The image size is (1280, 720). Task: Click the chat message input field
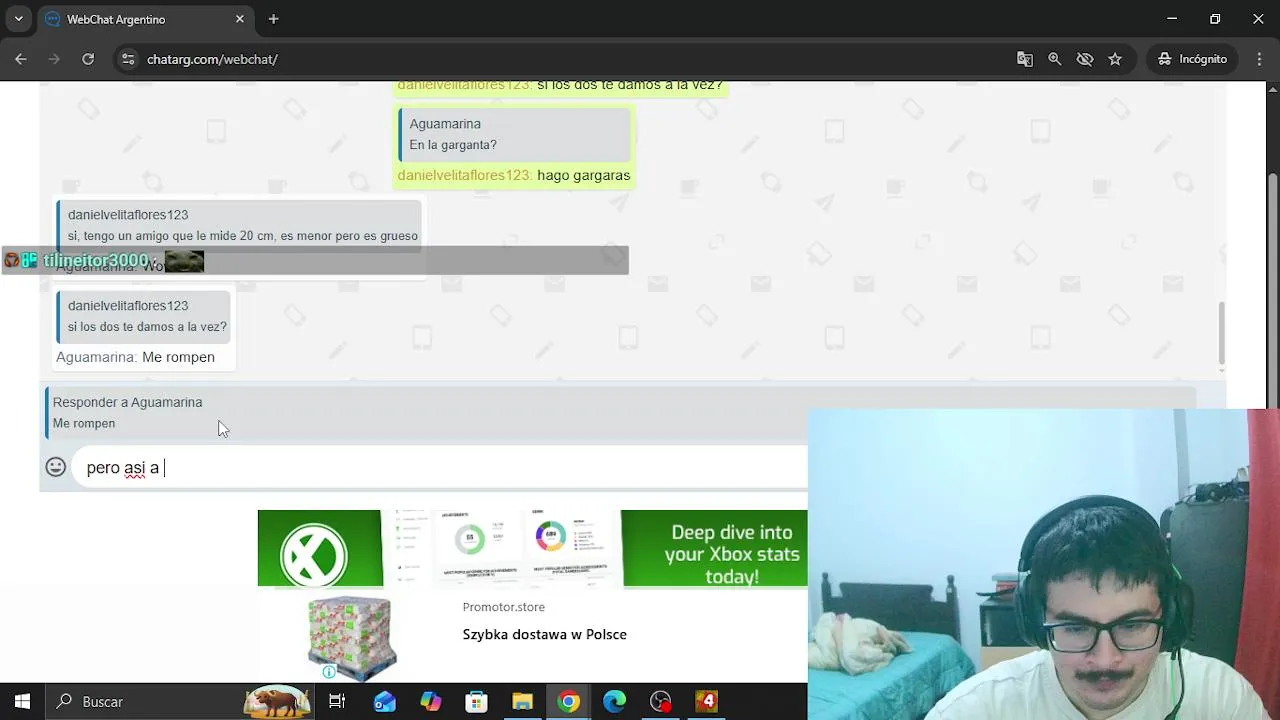[x=440, y=467]
